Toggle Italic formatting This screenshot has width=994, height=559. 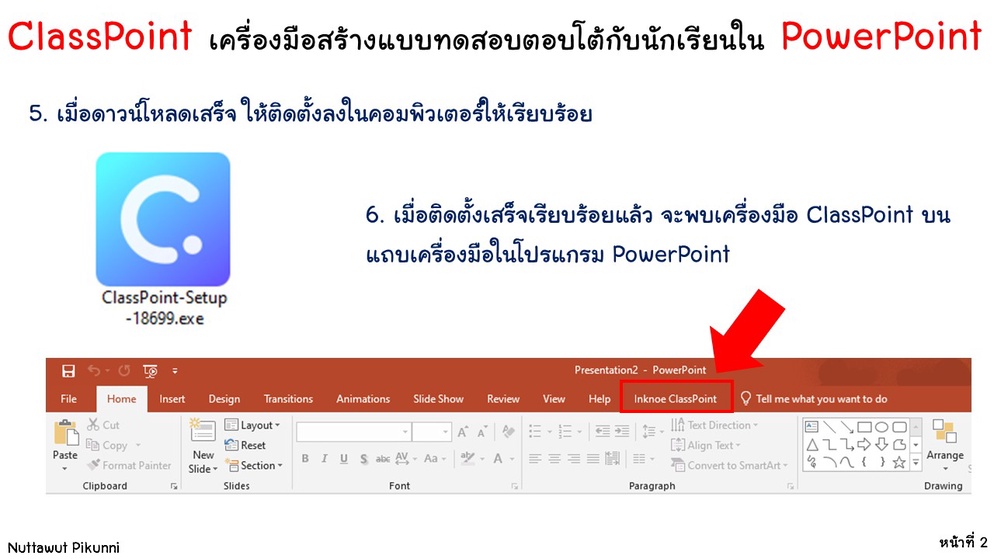324,458
